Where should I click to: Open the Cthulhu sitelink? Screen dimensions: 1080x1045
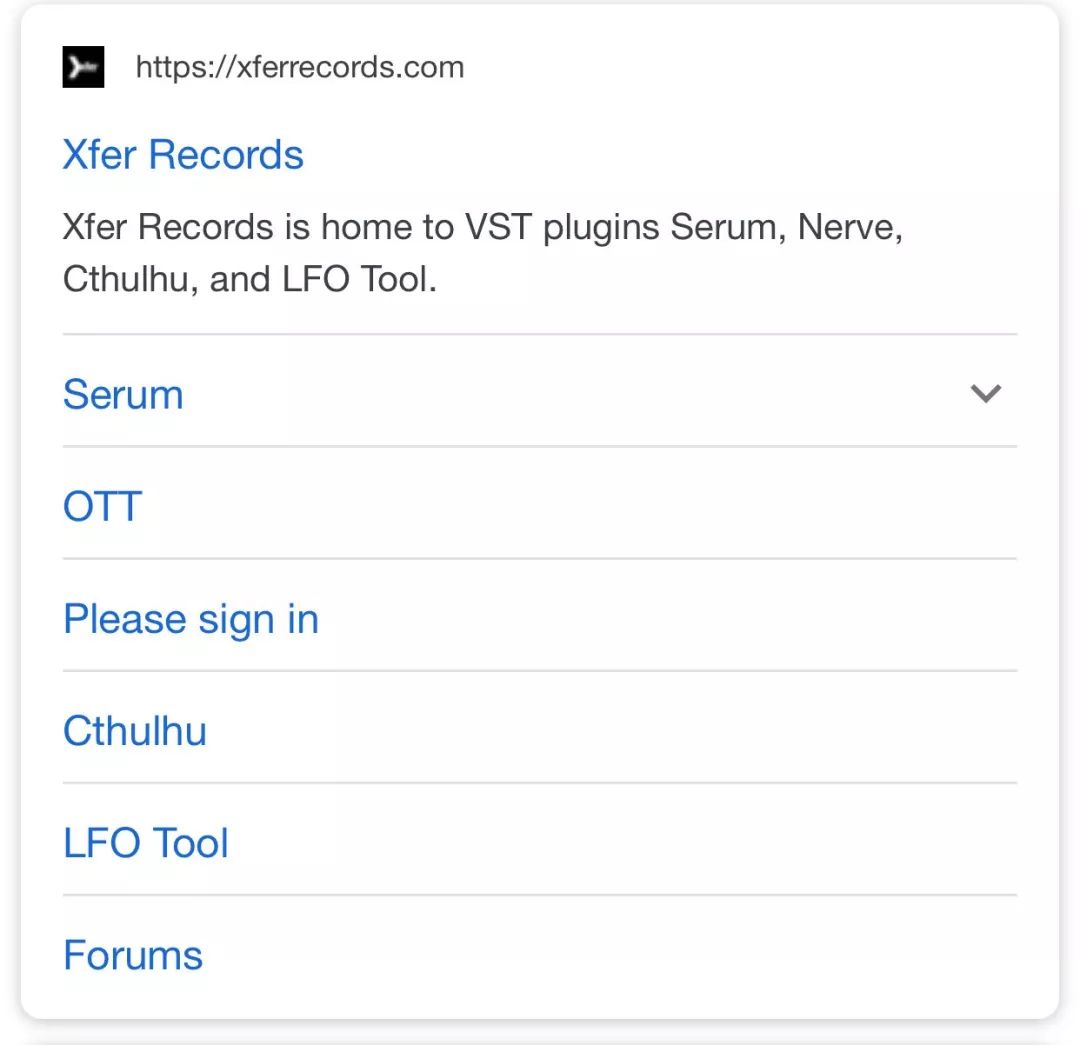[x=135, y=731]
